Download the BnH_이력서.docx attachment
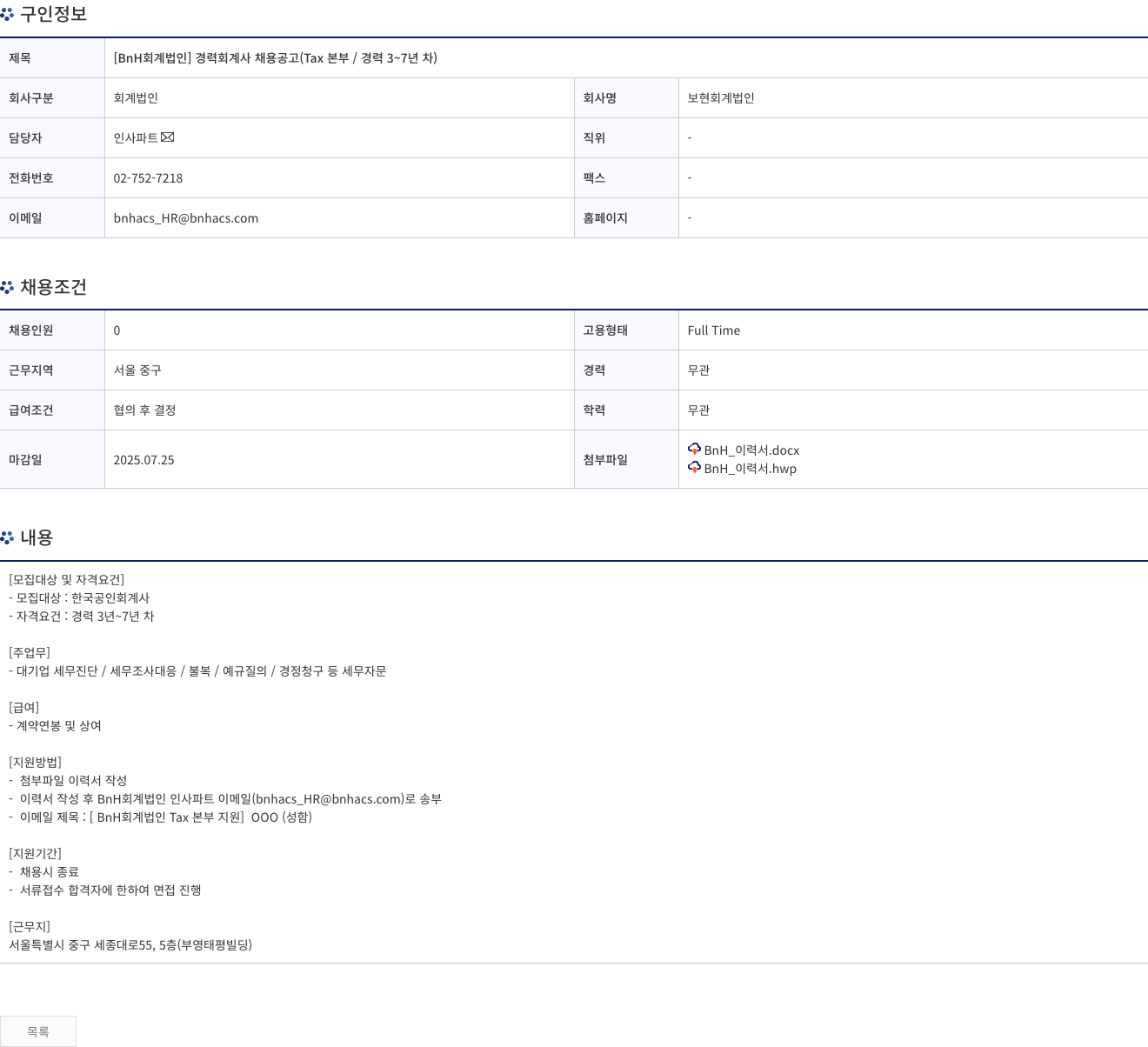1148x1047 pixels. (x=751, y=450)
